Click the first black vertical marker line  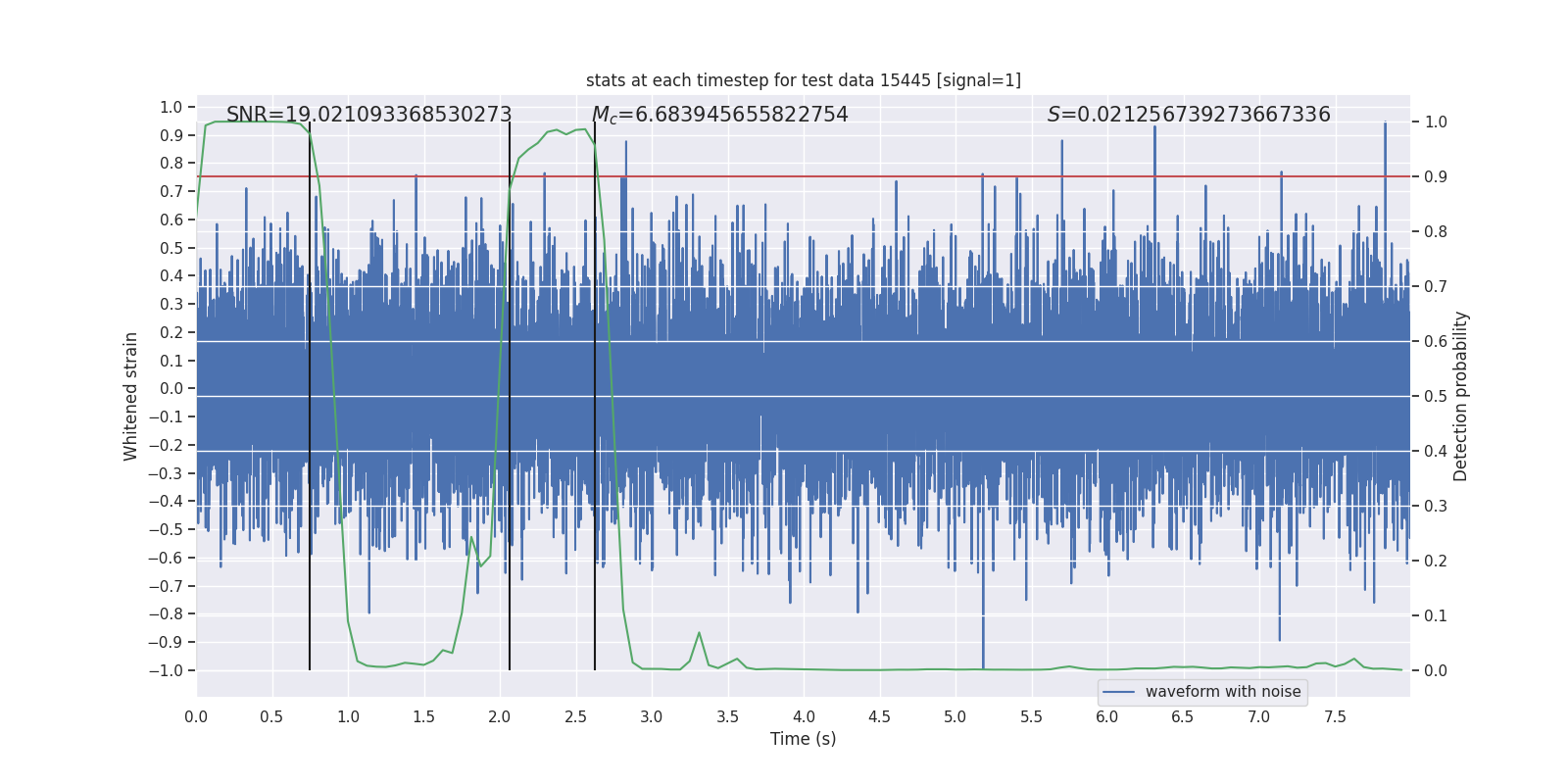310,396
